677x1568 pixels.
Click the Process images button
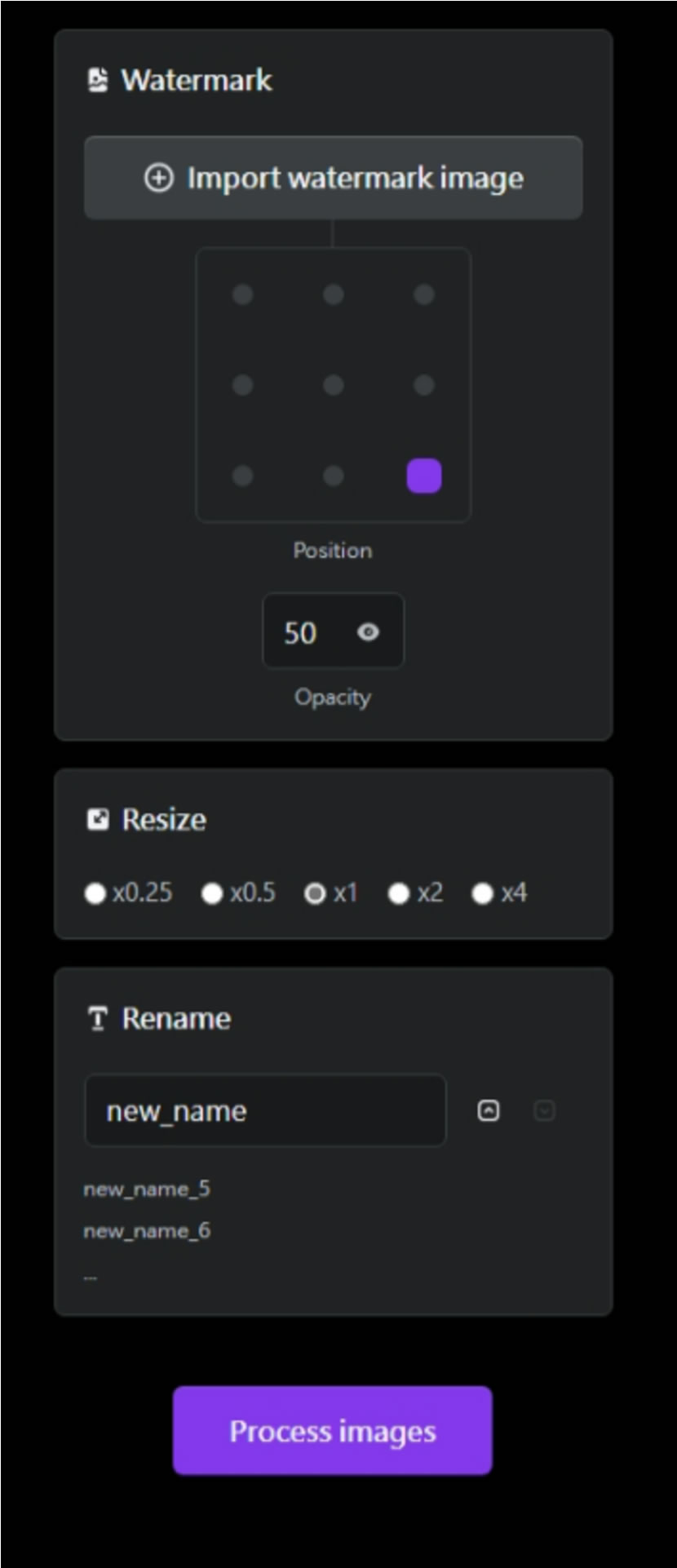333,1431
